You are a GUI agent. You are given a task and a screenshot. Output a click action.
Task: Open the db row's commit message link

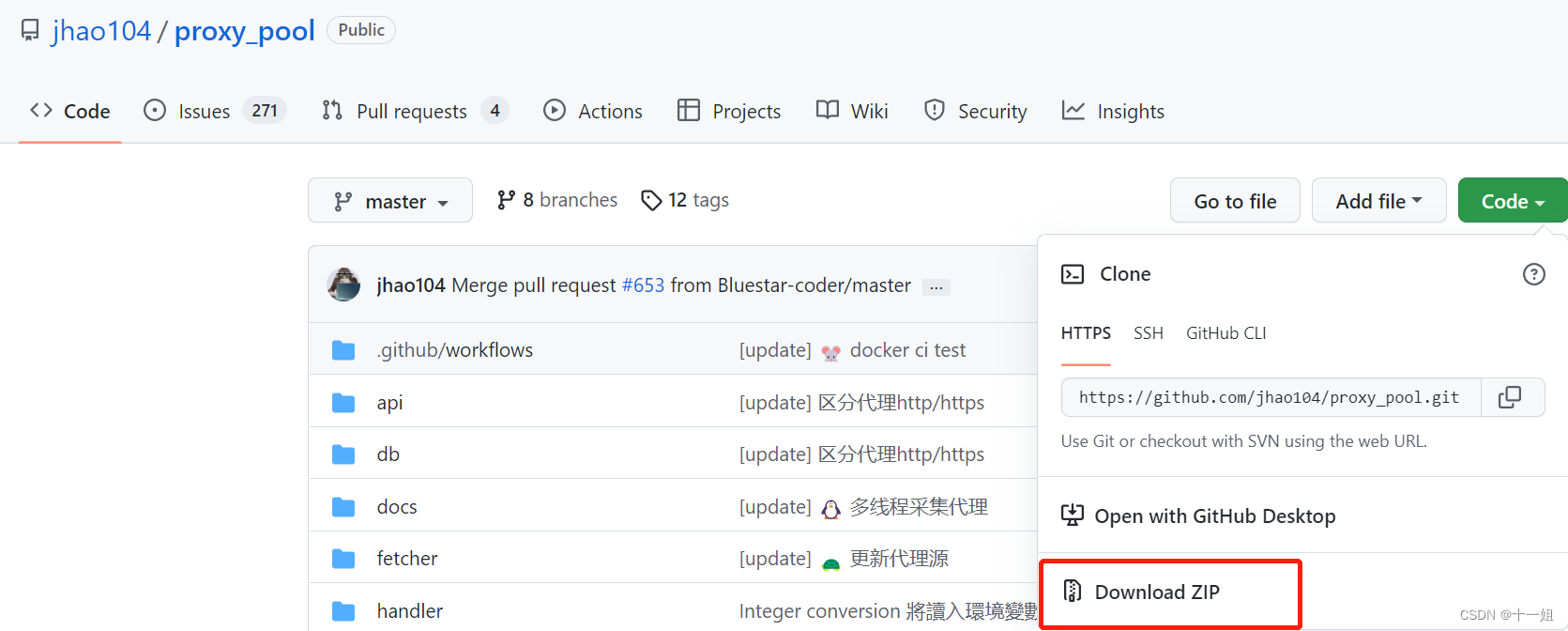[861, 454]
